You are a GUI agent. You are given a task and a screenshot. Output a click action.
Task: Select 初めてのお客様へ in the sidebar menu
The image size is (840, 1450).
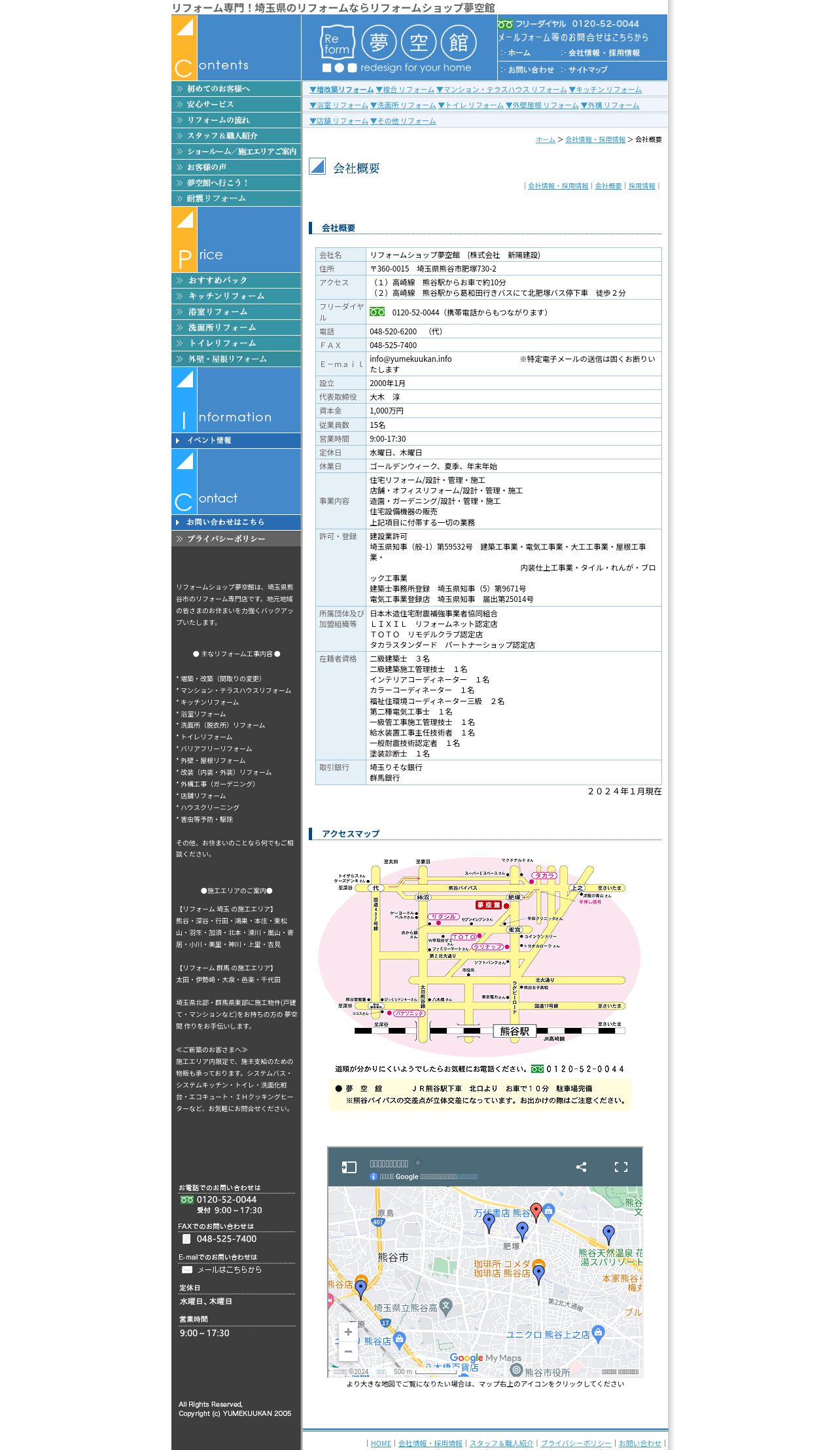click(236, 89)
